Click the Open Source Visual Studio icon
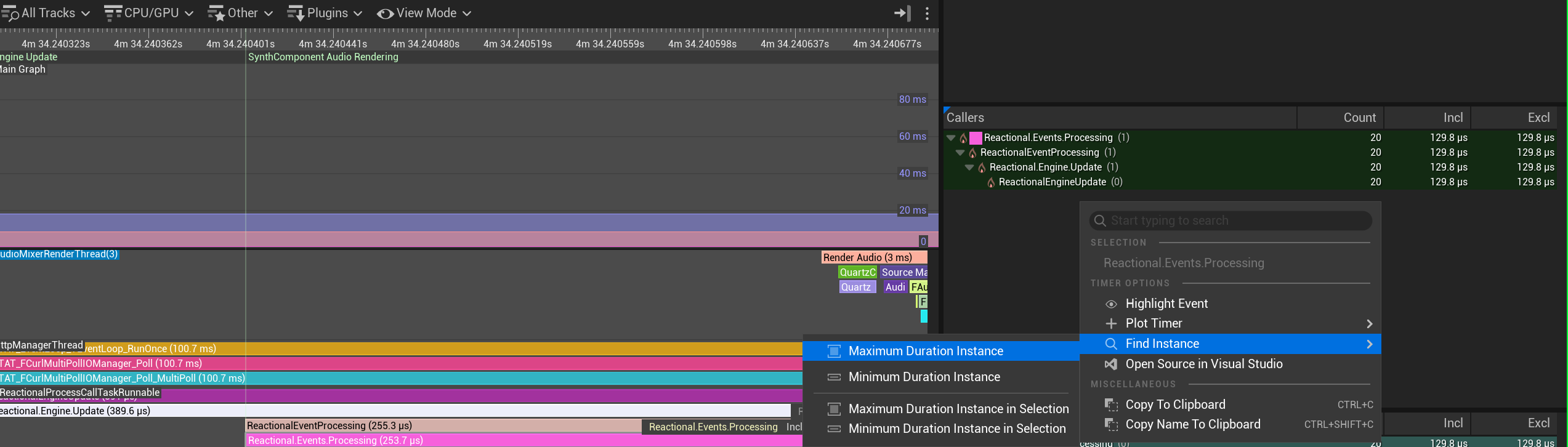The height and width of the screenshot is (447, 1568). 1110,364
